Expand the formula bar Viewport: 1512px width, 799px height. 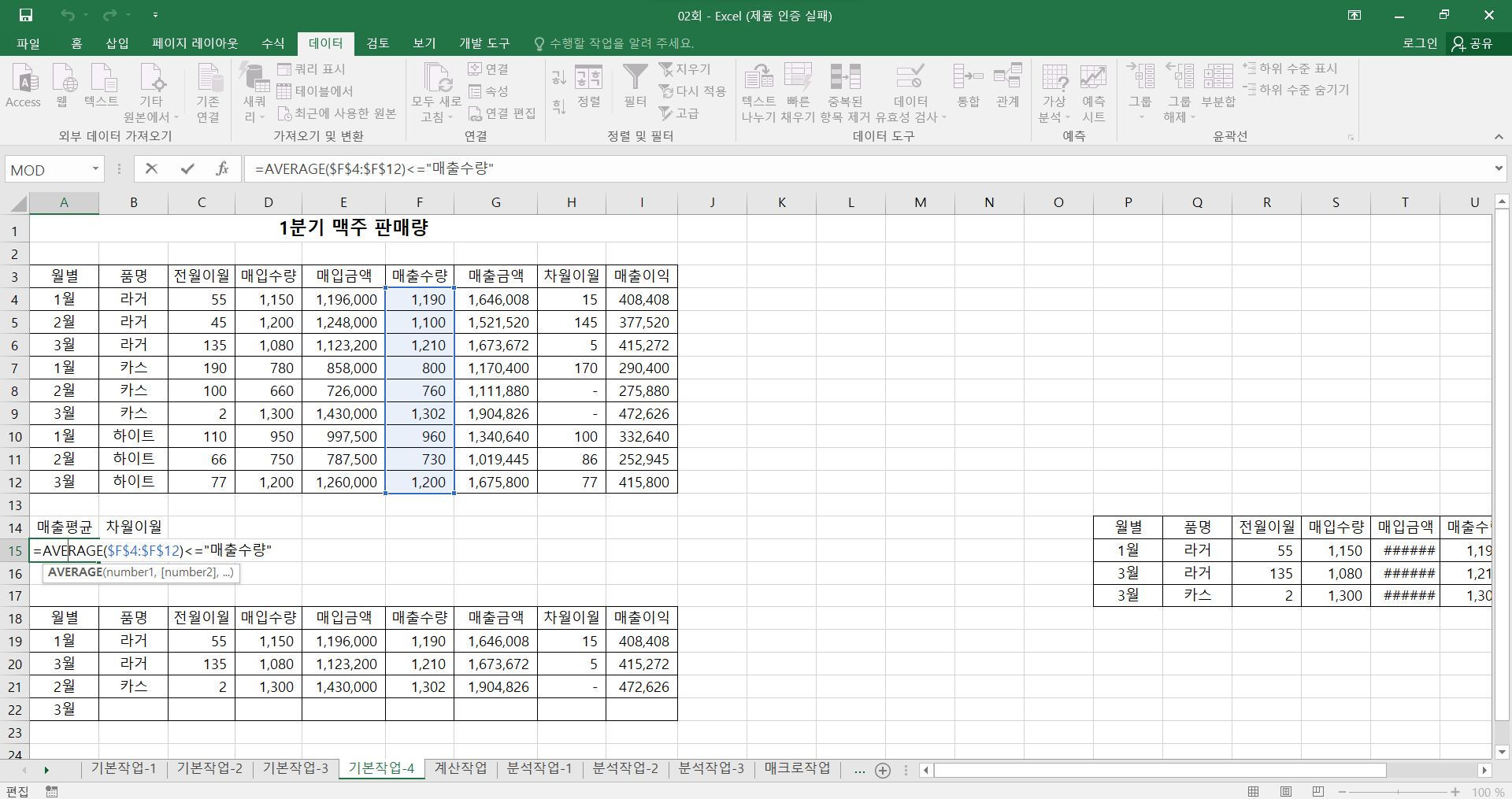1498,168
